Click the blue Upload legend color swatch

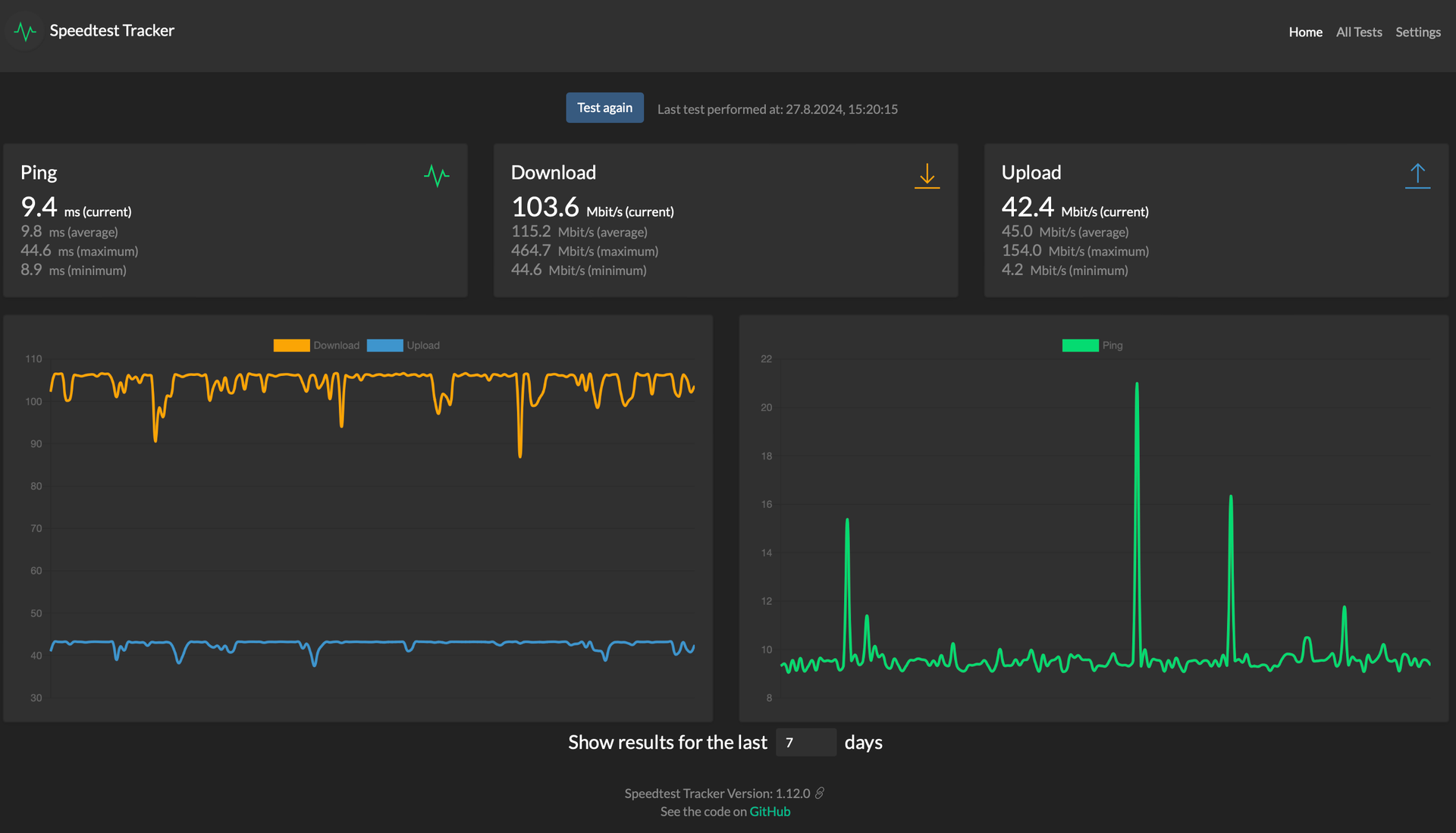[385, 346]
